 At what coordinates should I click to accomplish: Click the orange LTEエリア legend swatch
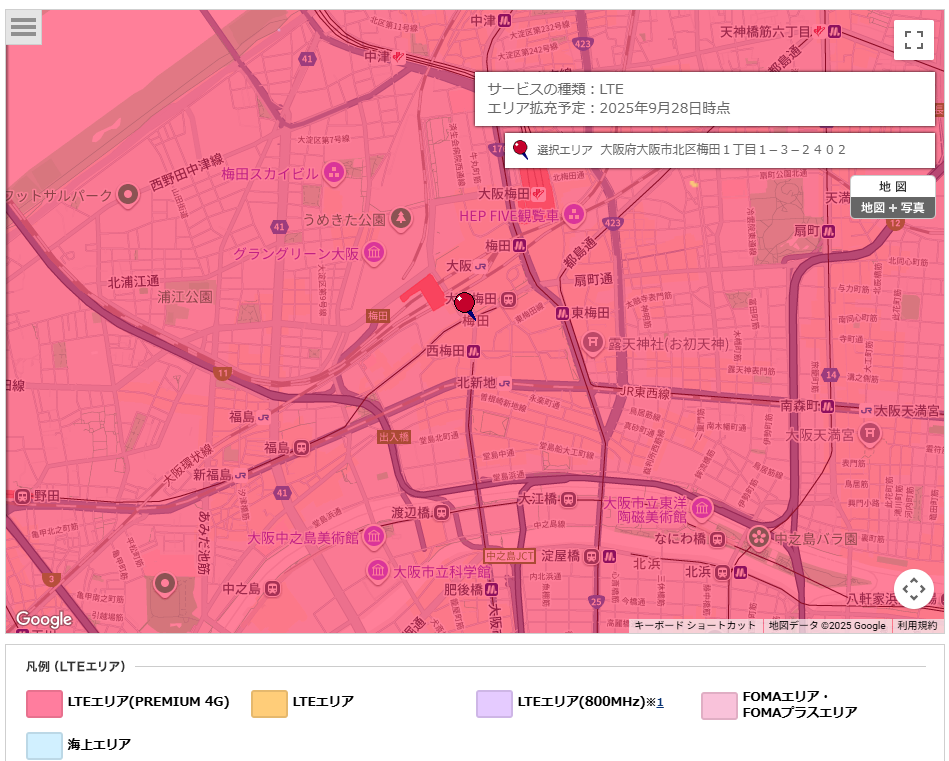[269, 704]
